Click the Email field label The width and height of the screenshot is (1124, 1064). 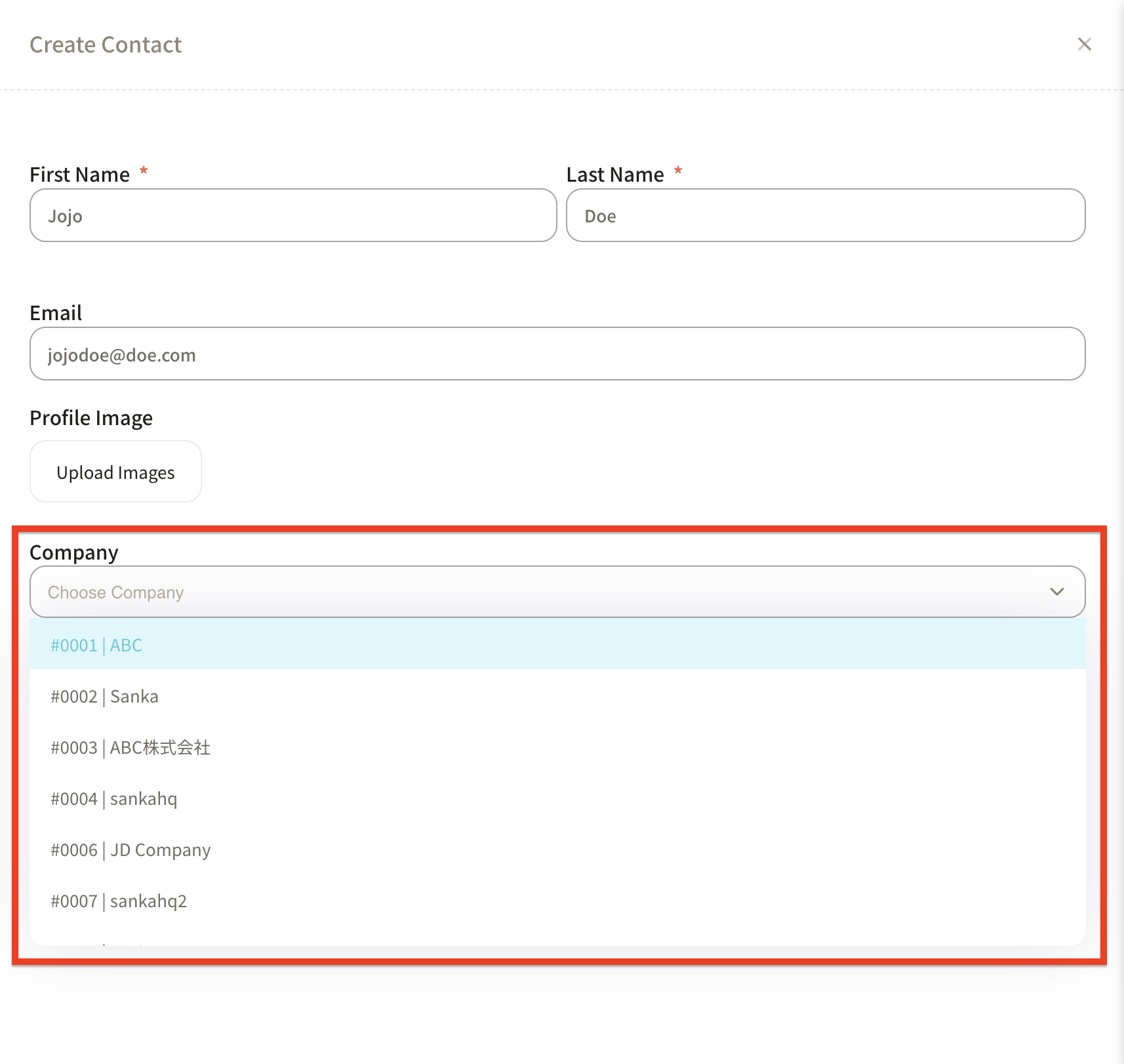click(x=56, y=313)
